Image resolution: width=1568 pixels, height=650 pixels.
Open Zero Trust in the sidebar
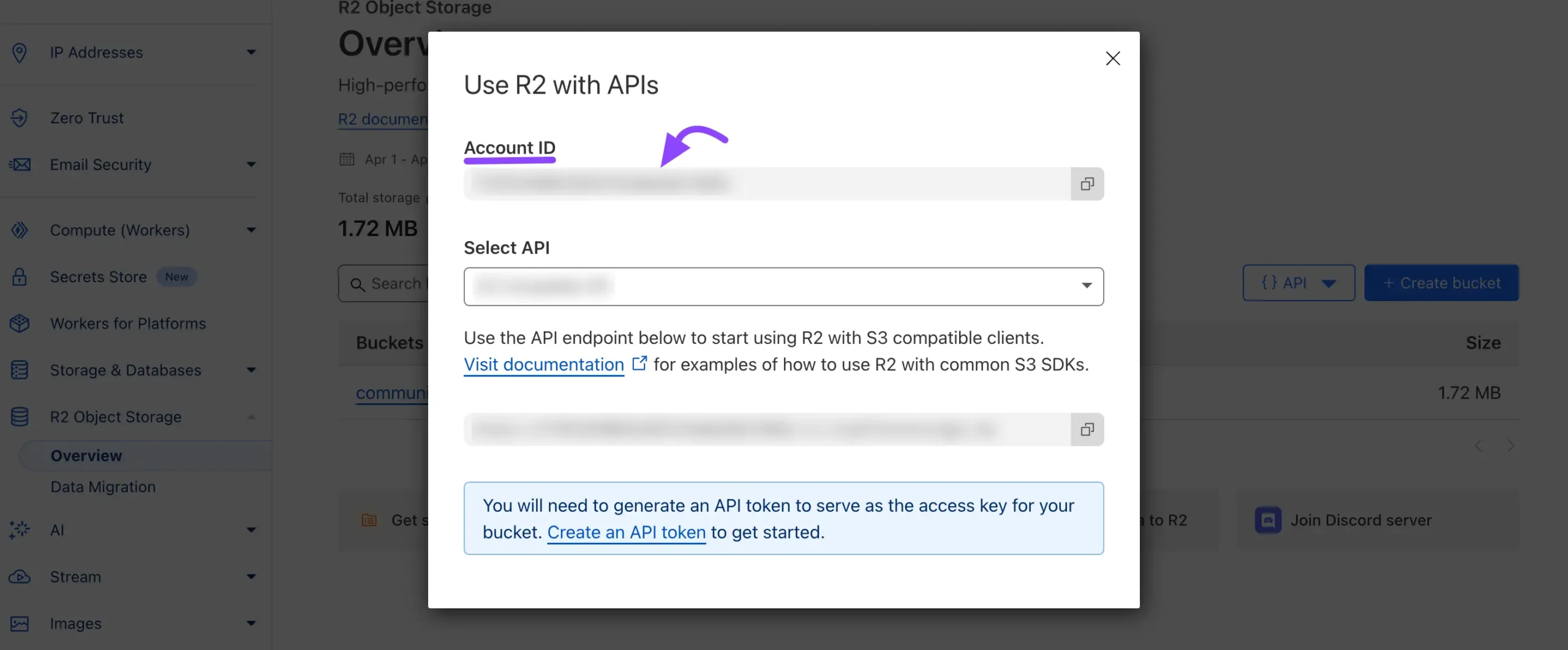click(x=87, y=118)
